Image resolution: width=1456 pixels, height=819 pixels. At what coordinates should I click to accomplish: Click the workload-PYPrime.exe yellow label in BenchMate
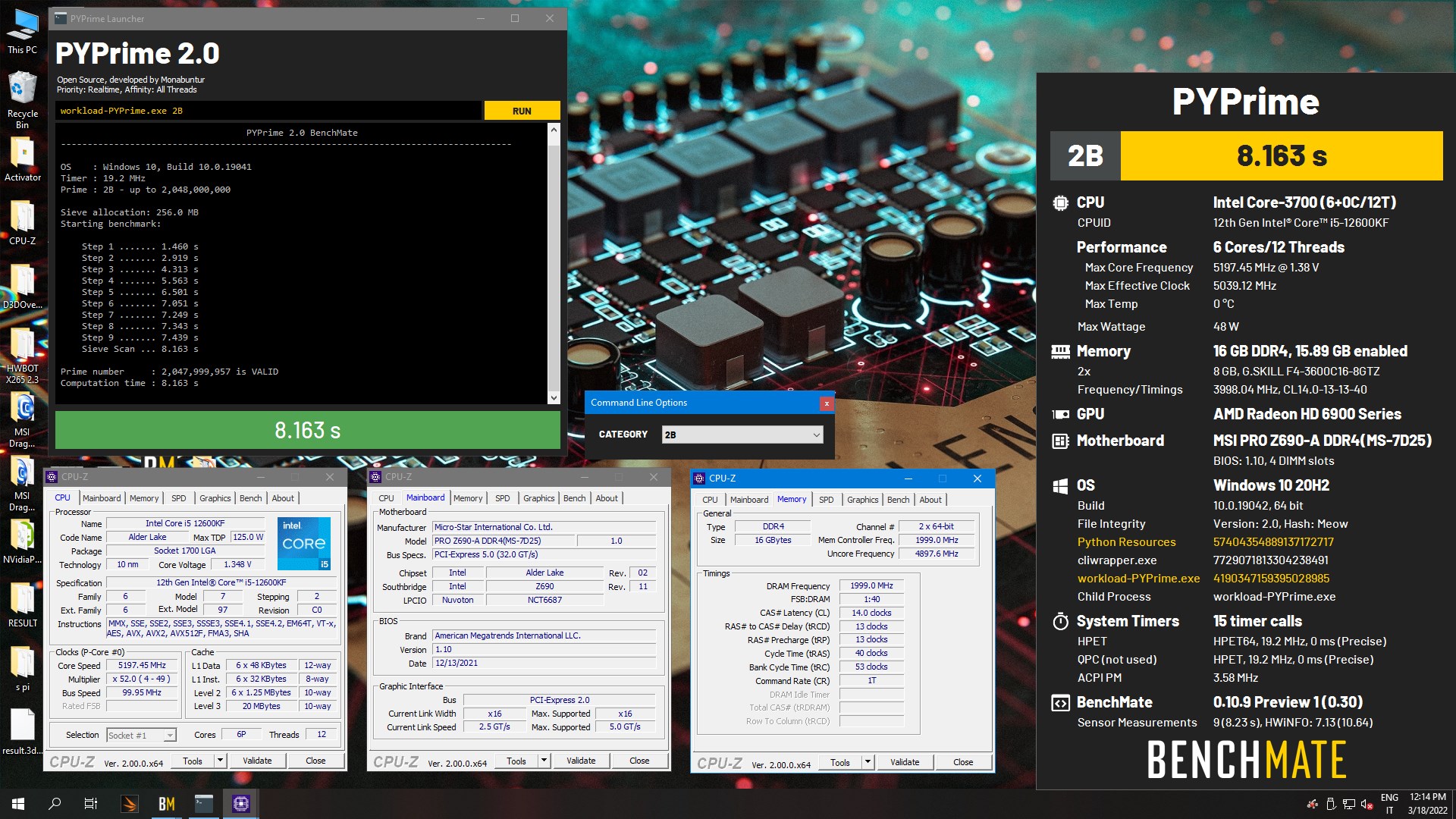[x=1138, y=579]
